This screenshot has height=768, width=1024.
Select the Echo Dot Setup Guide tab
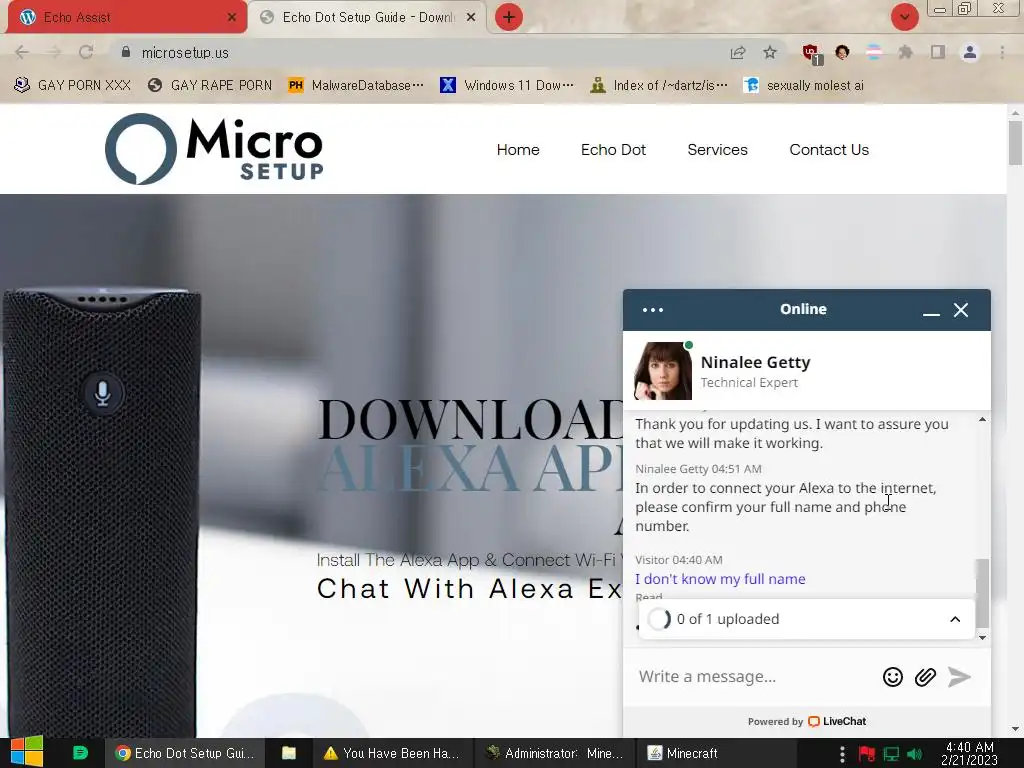click(x=368, y=17)
